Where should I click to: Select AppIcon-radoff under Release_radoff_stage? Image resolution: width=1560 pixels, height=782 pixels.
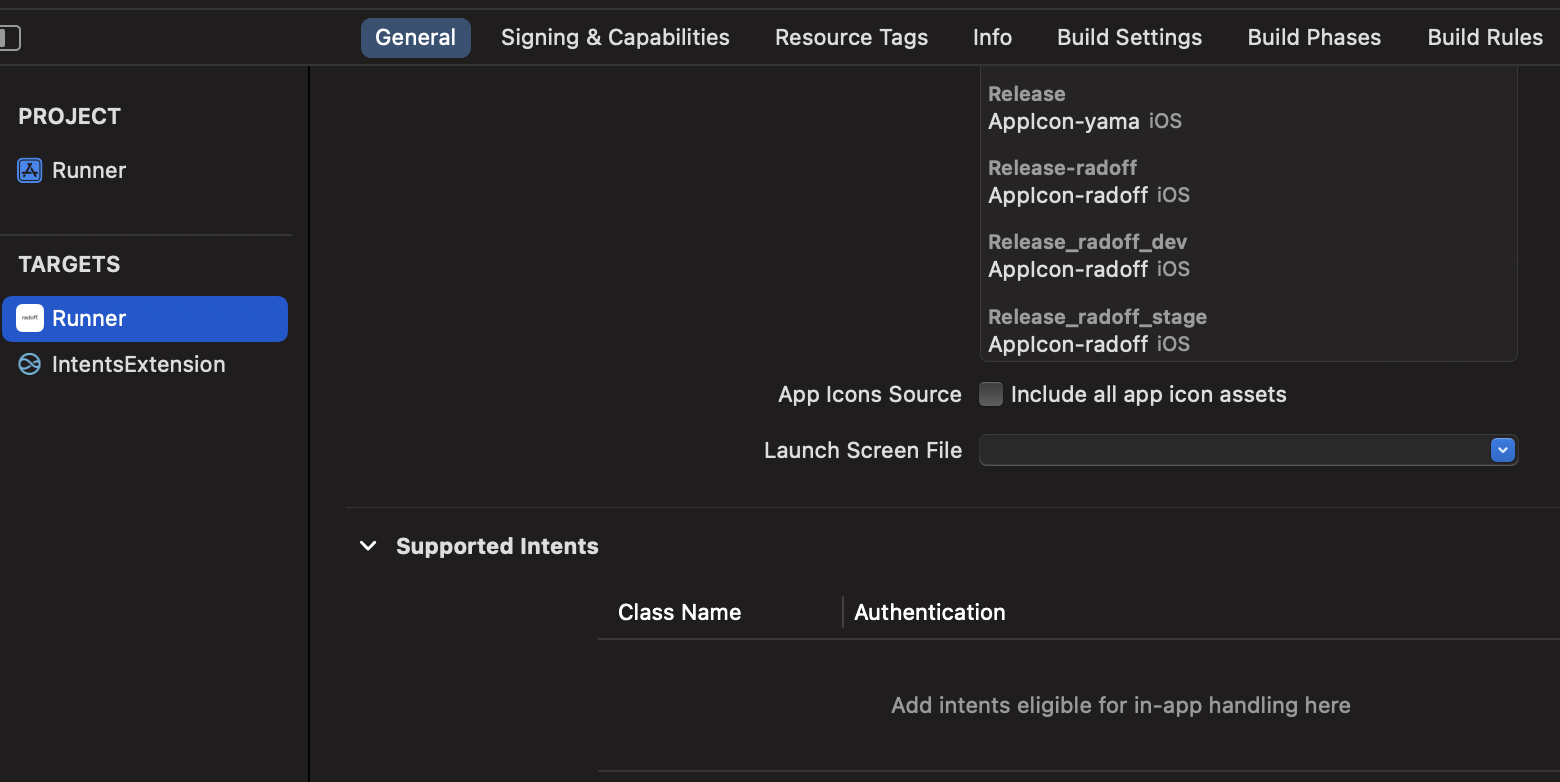point(1068,344)
